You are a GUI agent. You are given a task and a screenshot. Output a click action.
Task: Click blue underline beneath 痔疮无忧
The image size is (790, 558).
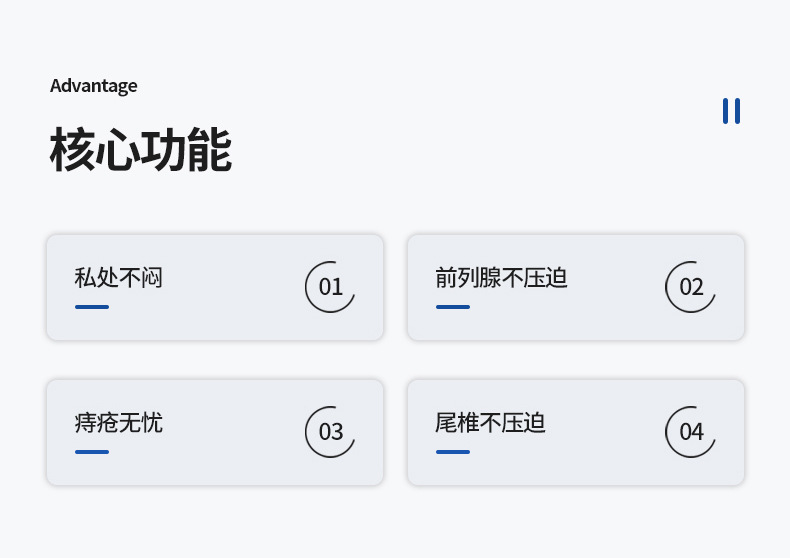tap(92, 452)
